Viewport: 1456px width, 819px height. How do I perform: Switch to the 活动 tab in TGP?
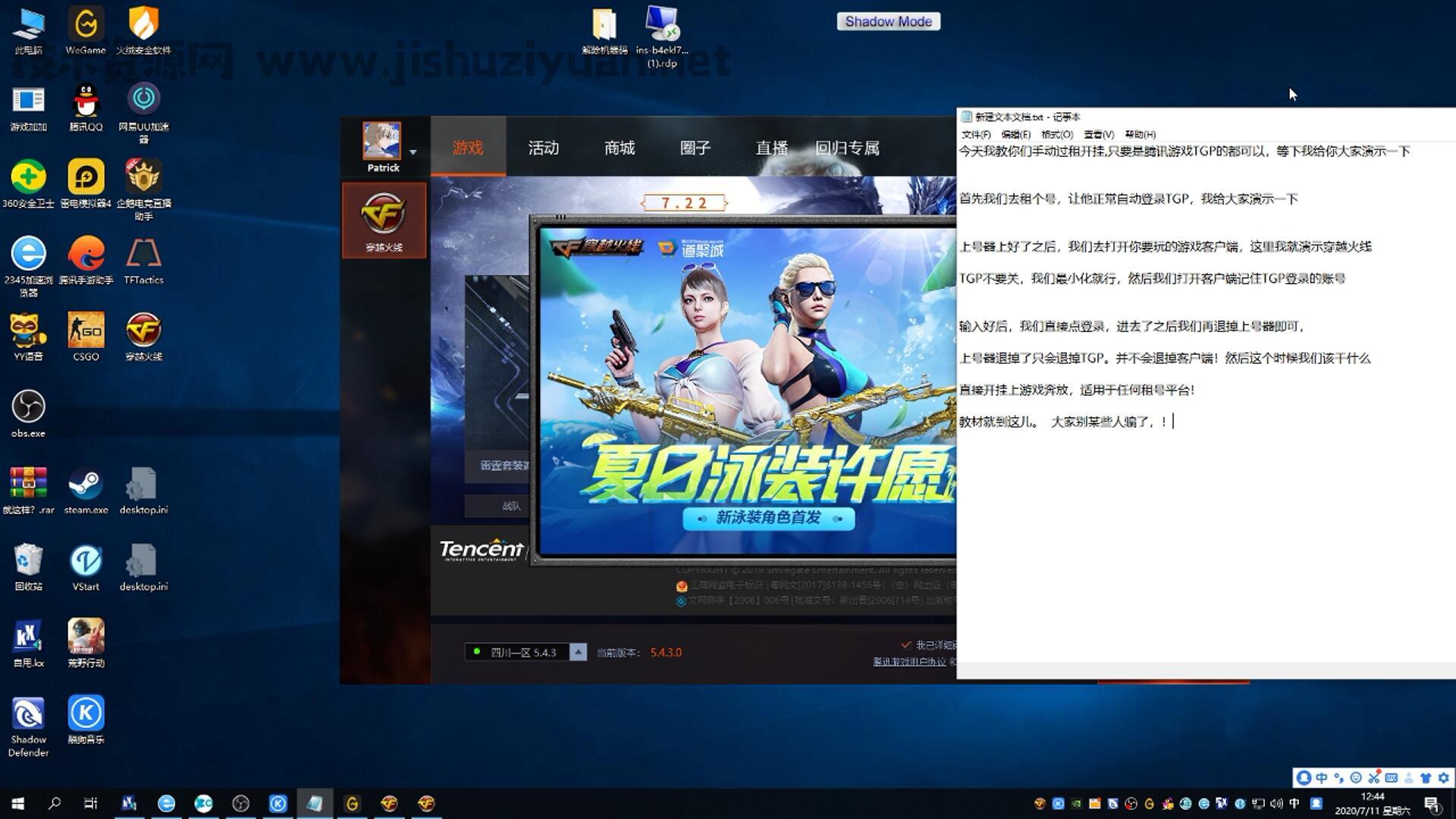tap(544, 147)
